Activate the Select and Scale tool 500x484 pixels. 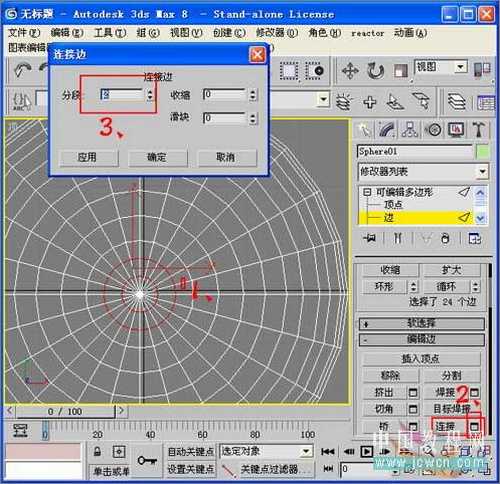[x=401, y=71]
